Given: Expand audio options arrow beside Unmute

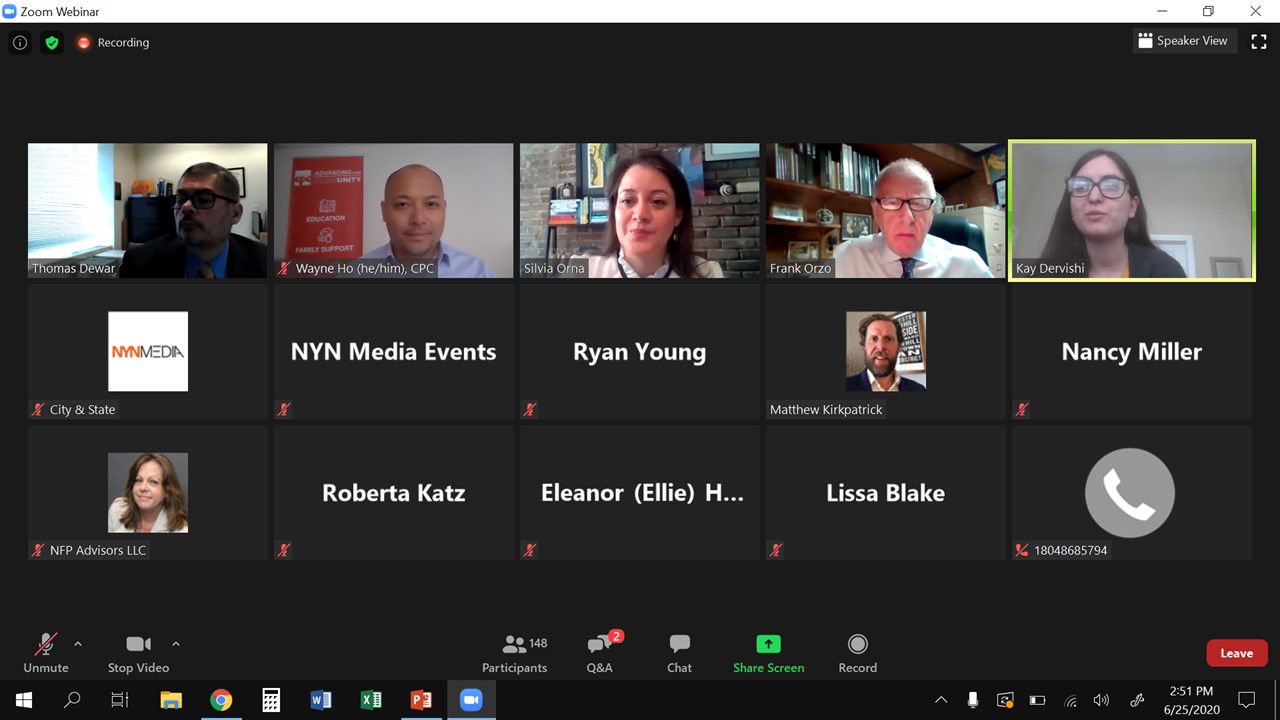Looking at the screenshot, I should (78, 644).
